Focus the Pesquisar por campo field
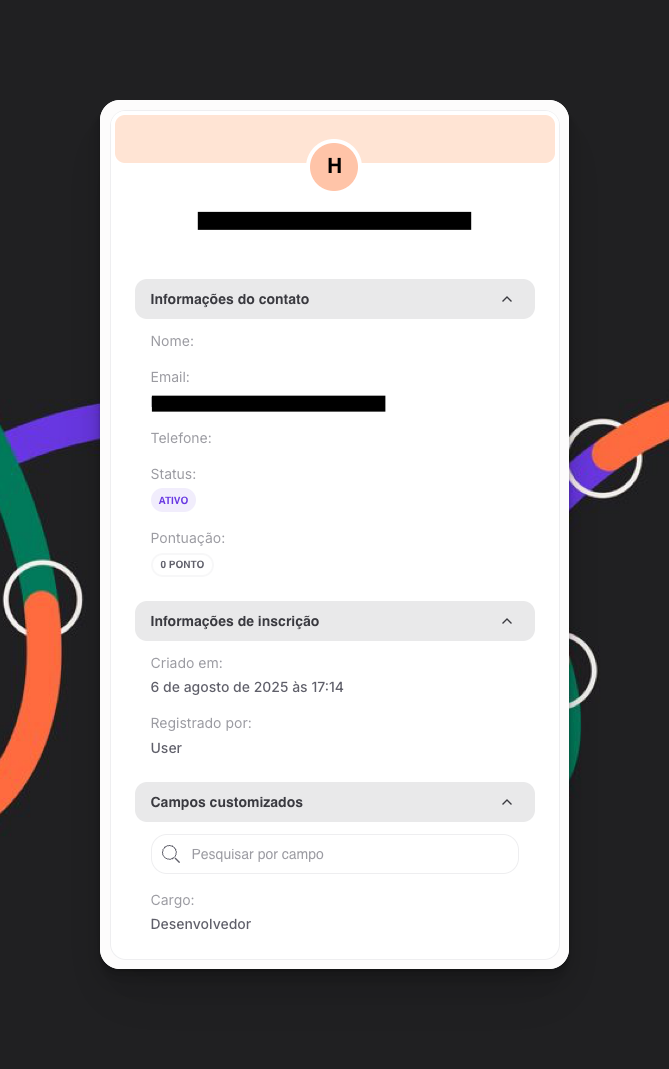The width and height of the screenshot is (669, 1069). (334, 854)
